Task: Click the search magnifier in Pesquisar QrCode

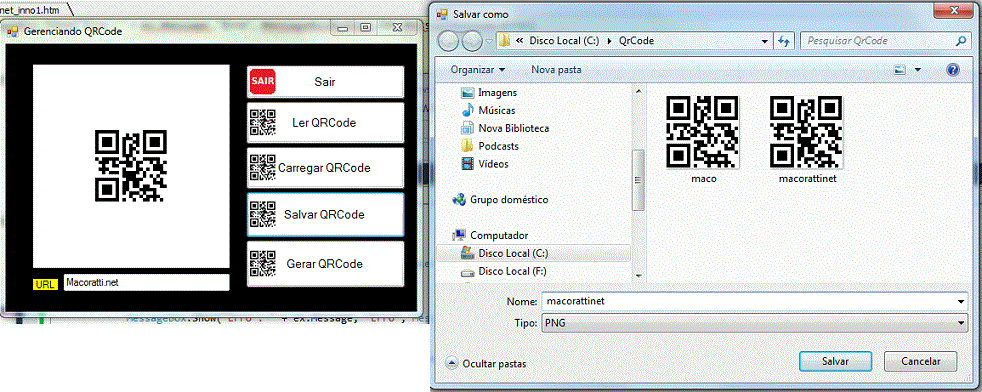Action: pyautogui.click(x=961, y=41)
